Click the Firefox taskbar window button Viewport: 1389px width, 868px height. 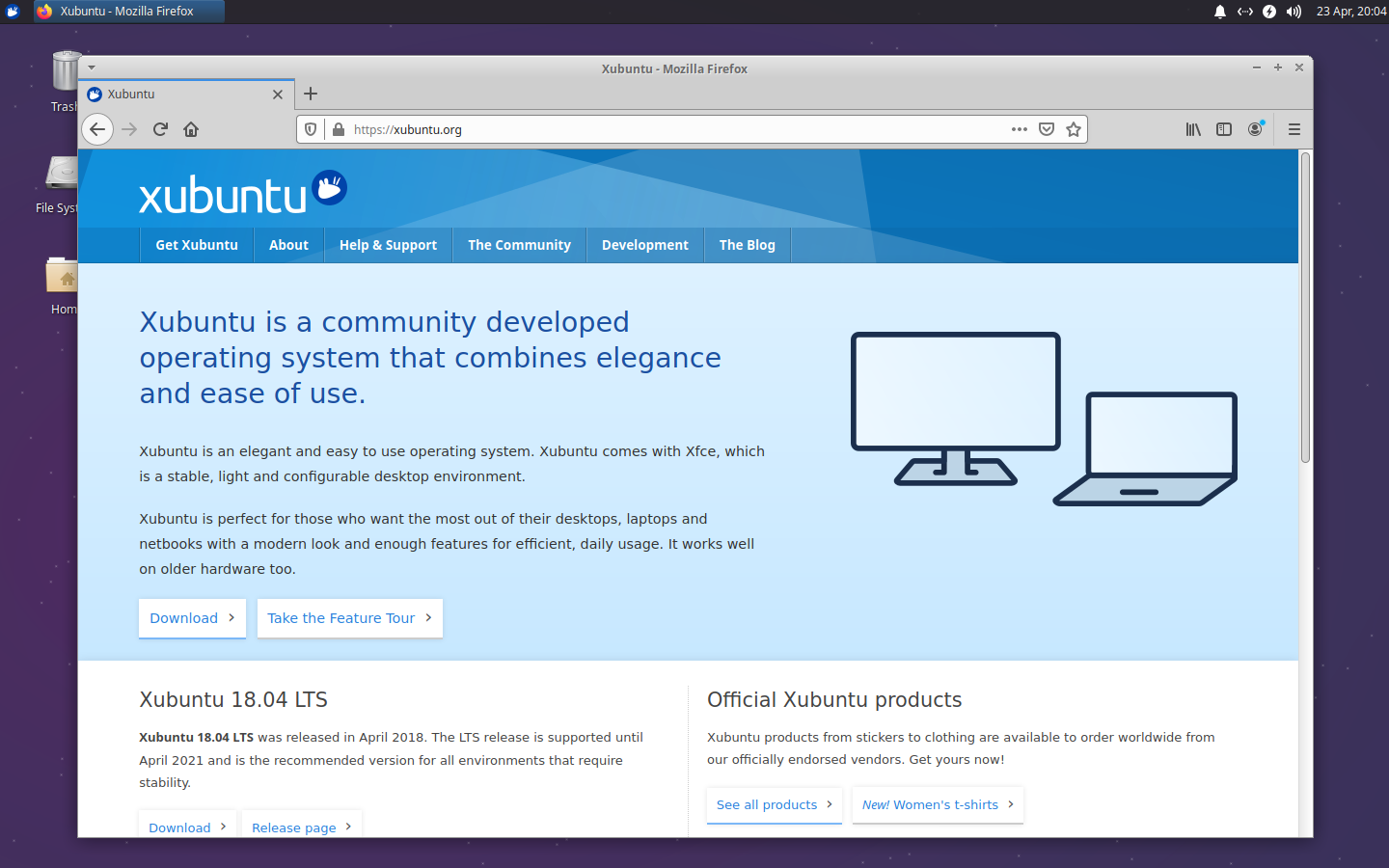tap(128, 12)
